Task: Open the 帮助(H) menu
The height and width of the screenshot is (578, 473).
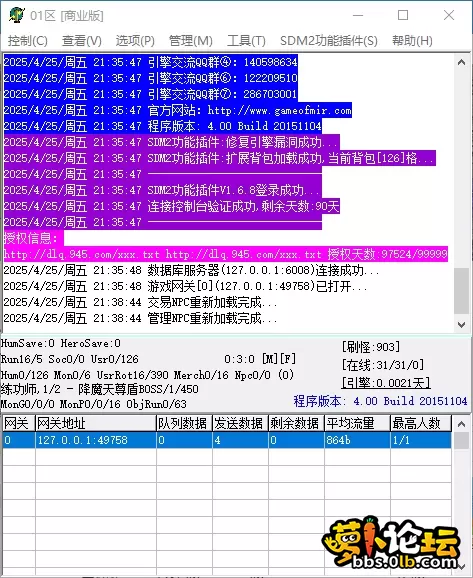Action: coord(412,41)
